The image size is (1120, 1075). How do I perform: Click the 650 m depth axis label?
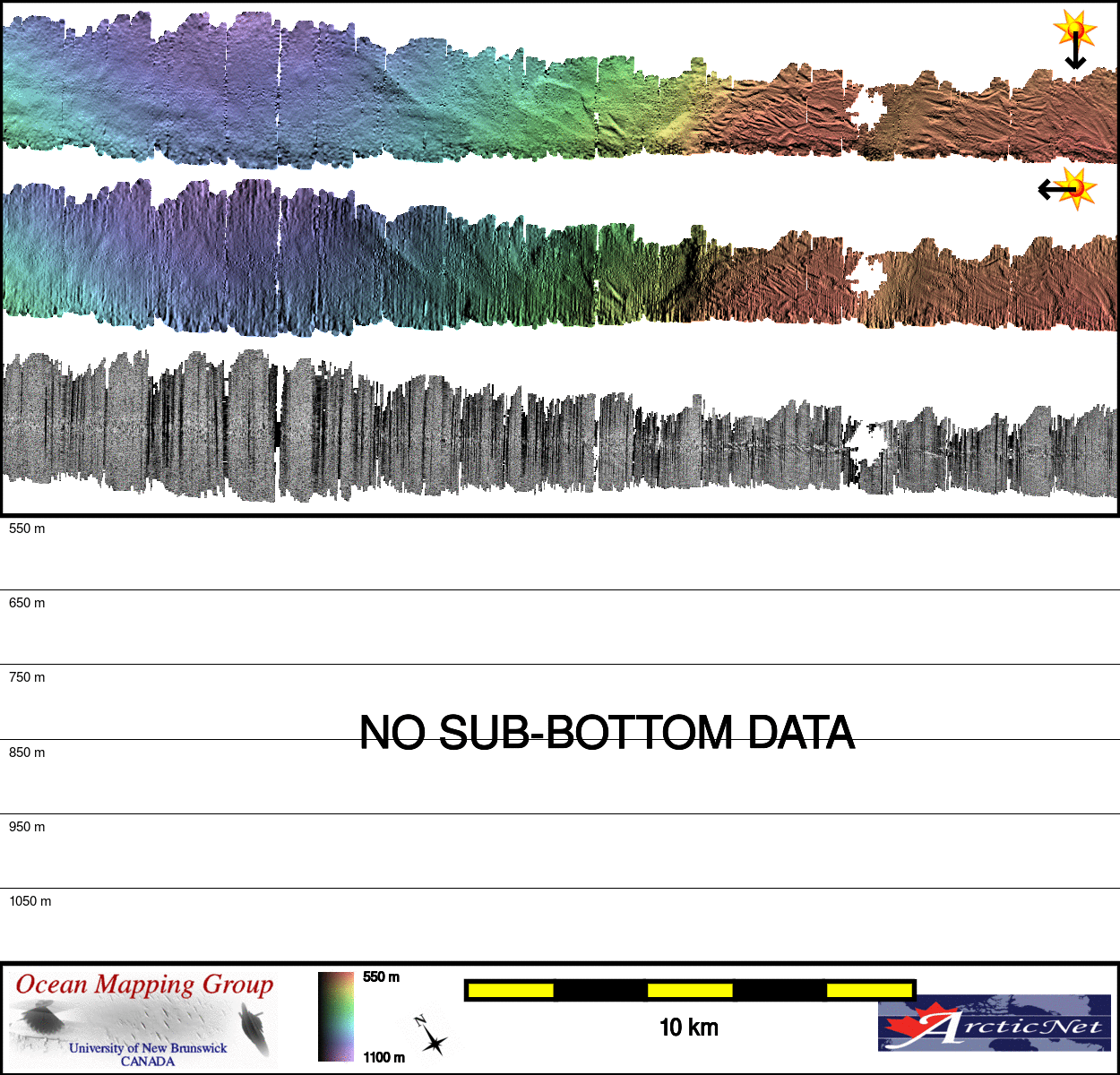click(27, 603)
